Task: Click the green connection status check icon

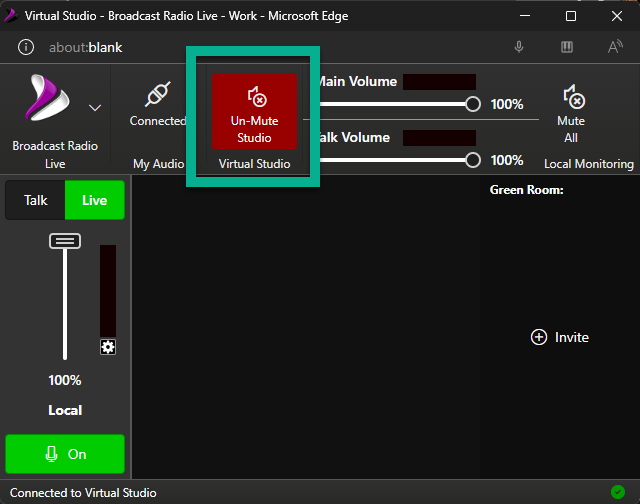Action: [x=618, y=492]
